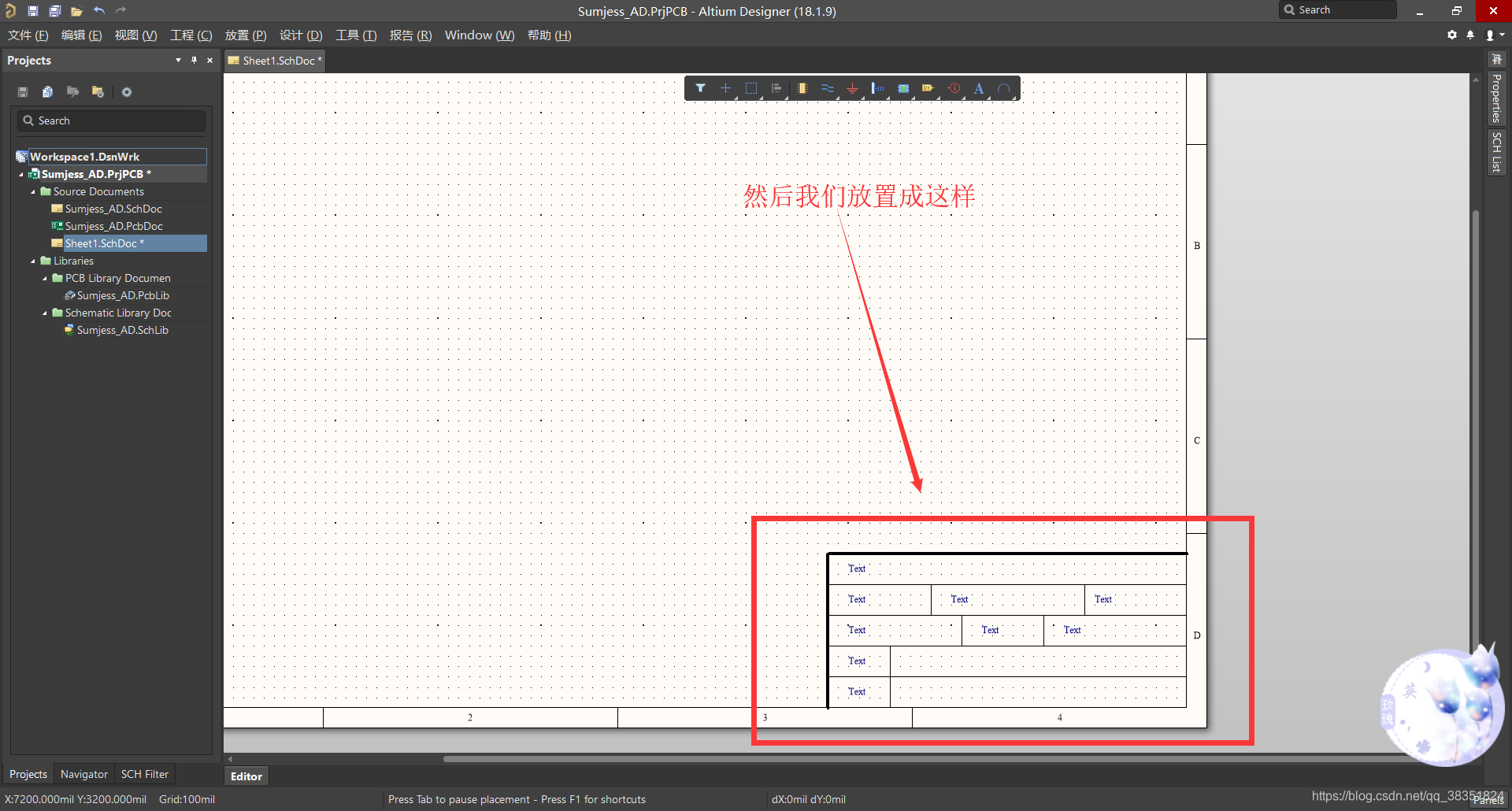Open project options folder-gear icon

coord(98,92)
